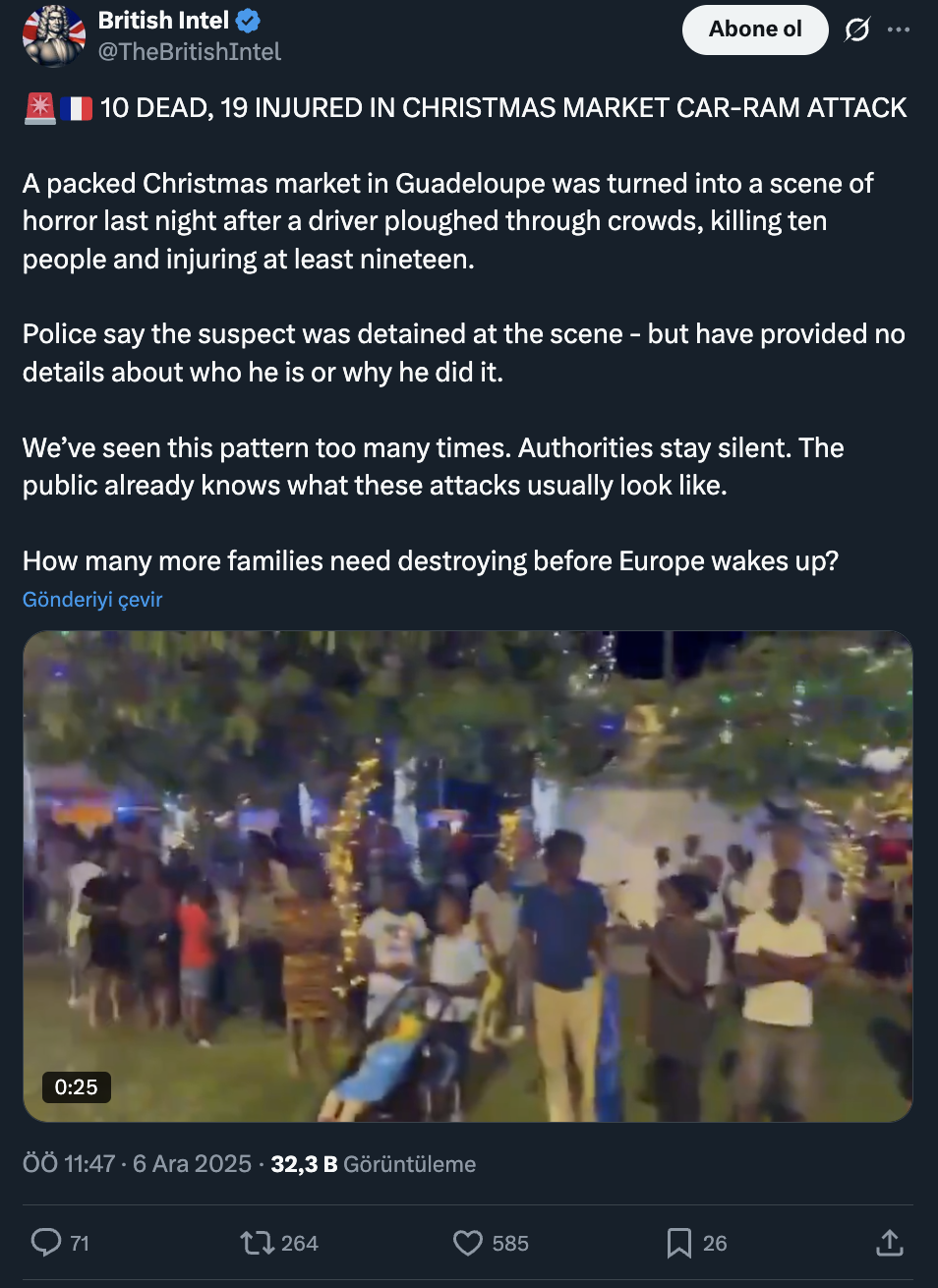938x1288 pixels.
Task: Click the British Intel display name
Action: 163,21
